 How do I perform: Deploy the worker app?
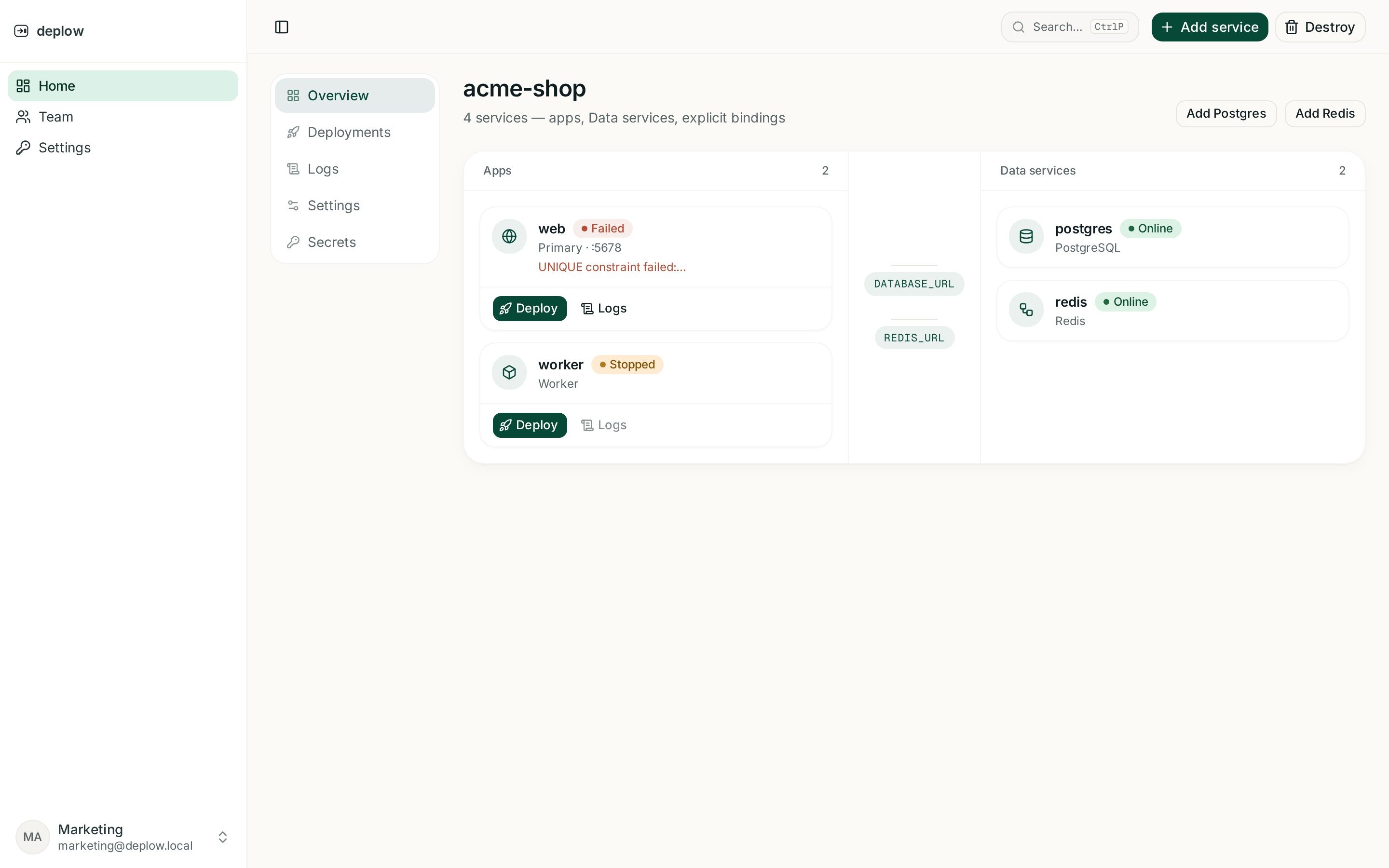[529, 425]
